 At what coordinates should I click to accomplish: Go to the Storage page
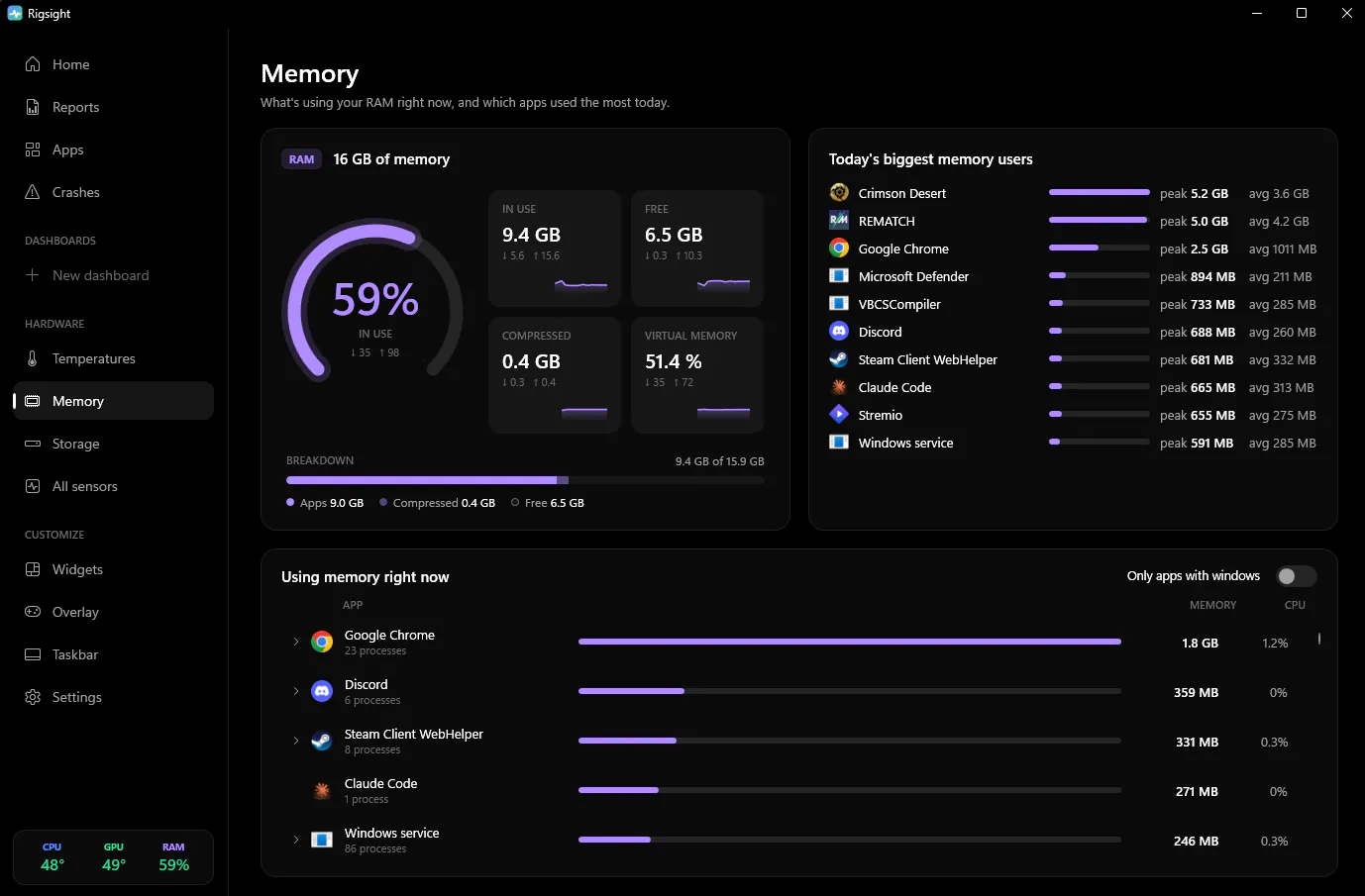click(x=114, y=444)
